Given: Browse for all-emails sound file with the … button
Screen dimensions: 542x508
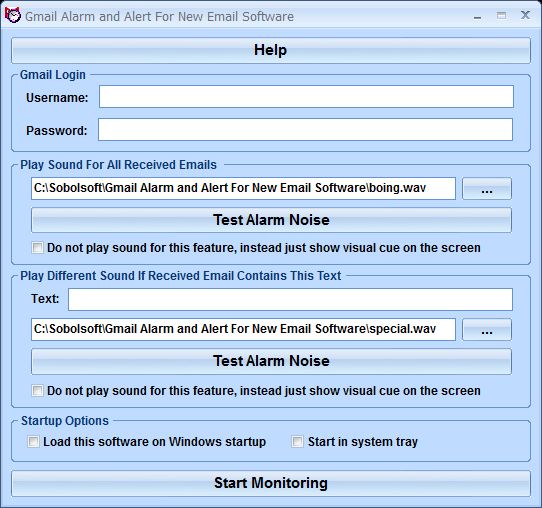Looking at the screenshot, I should click(487, 189).
